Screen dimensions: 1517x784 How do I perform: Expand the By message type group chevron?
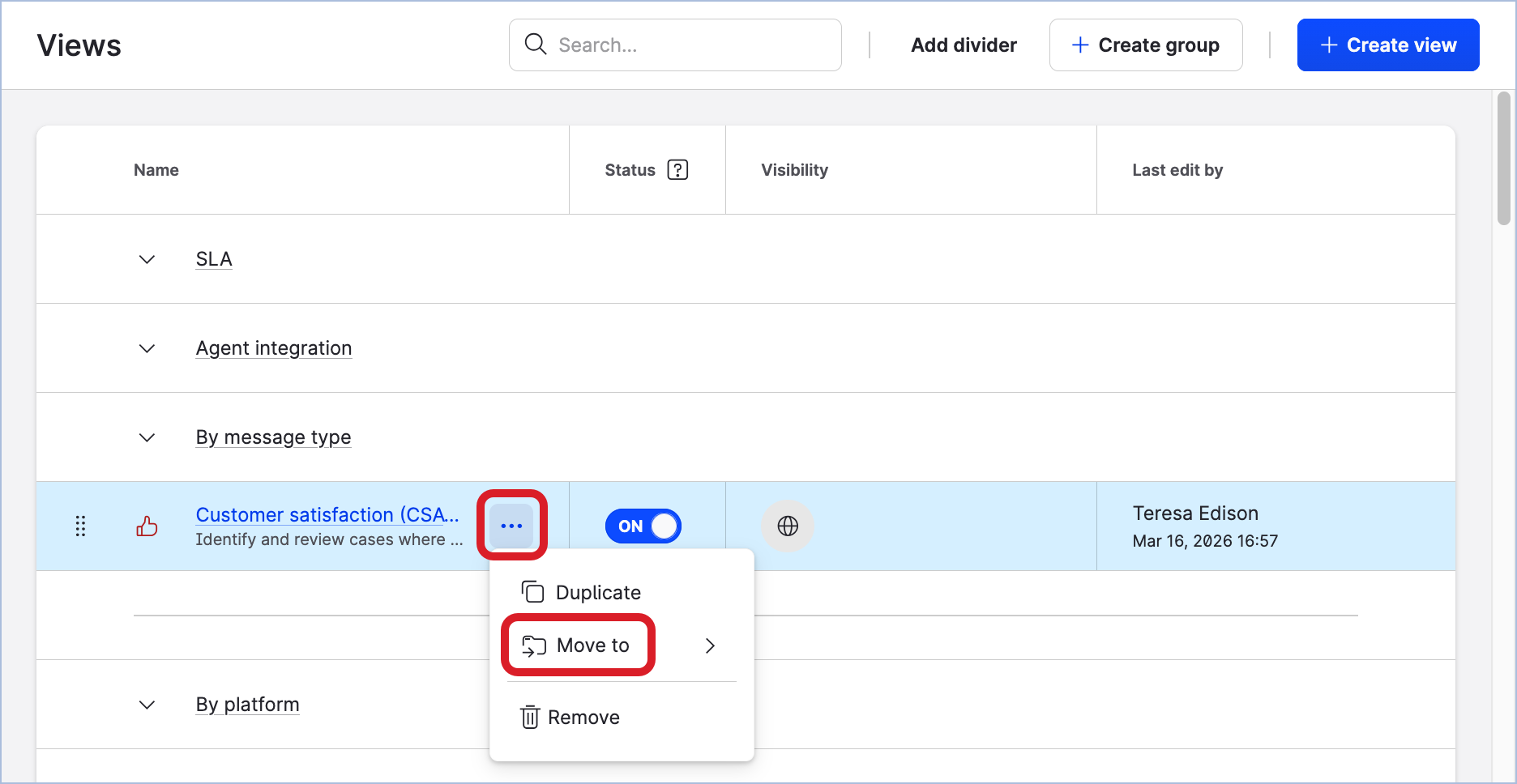tap(147, 437)
